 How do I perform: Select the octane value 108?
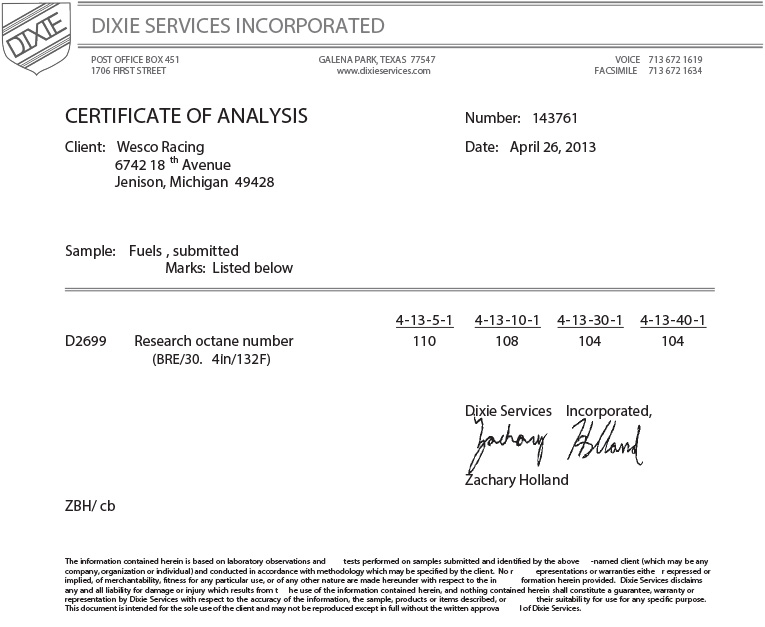point(507,341)
